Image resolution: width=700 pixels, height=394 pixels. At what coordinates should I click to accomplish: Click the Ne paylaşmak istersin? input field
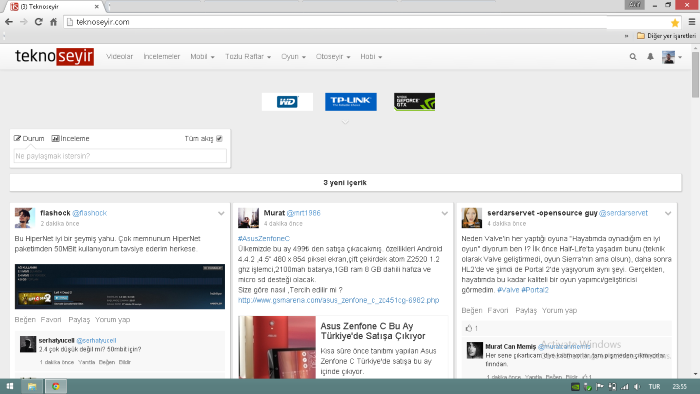[x=120, y=156]
